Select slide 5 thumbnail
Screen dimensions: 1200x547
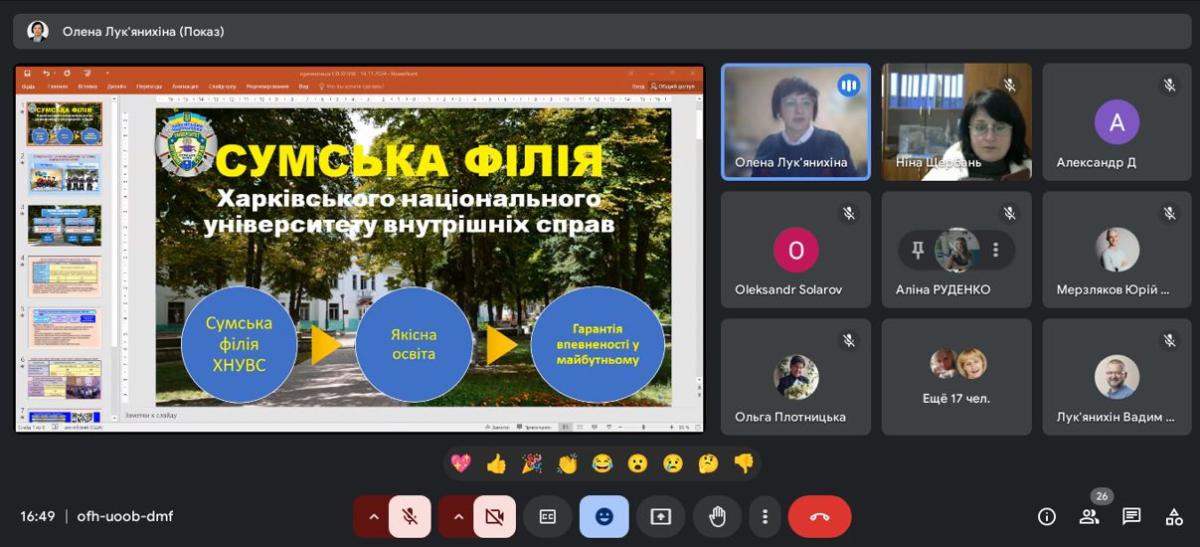click(64, 328)
